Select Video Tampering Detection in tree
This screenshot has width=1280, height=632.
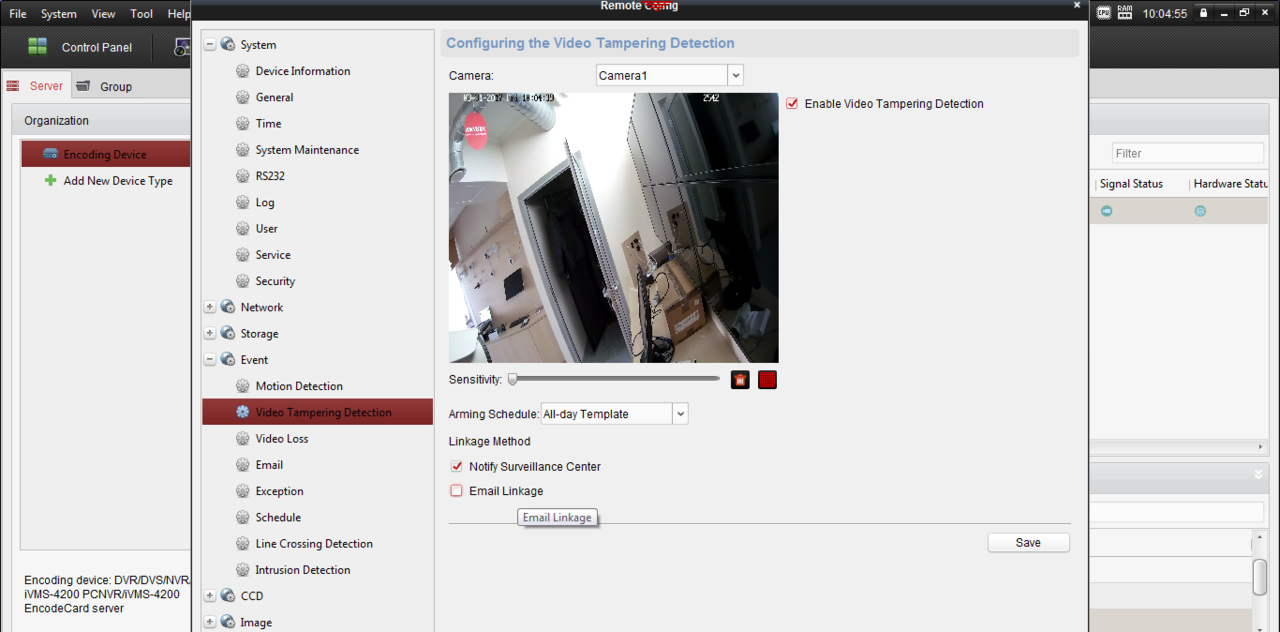[x=317, y=412]
